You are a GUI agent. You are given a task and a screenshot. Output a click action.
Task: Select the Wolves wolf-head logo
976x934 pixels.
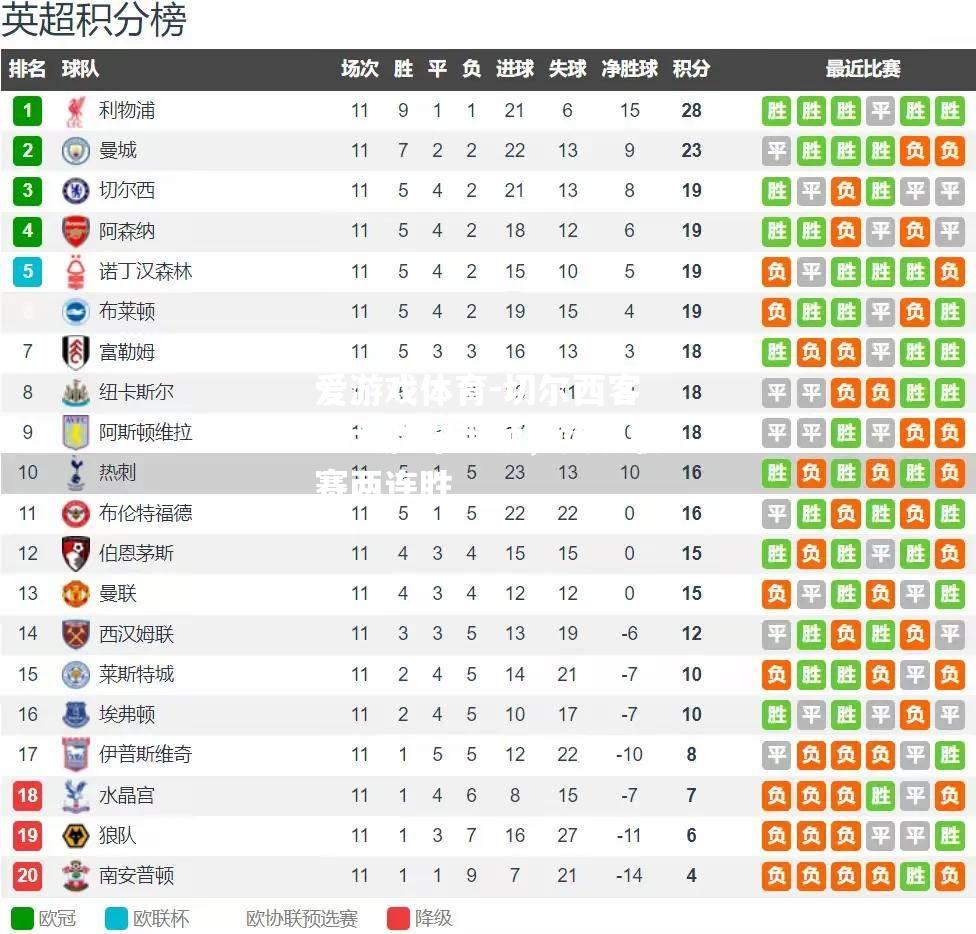pos(75,836)
